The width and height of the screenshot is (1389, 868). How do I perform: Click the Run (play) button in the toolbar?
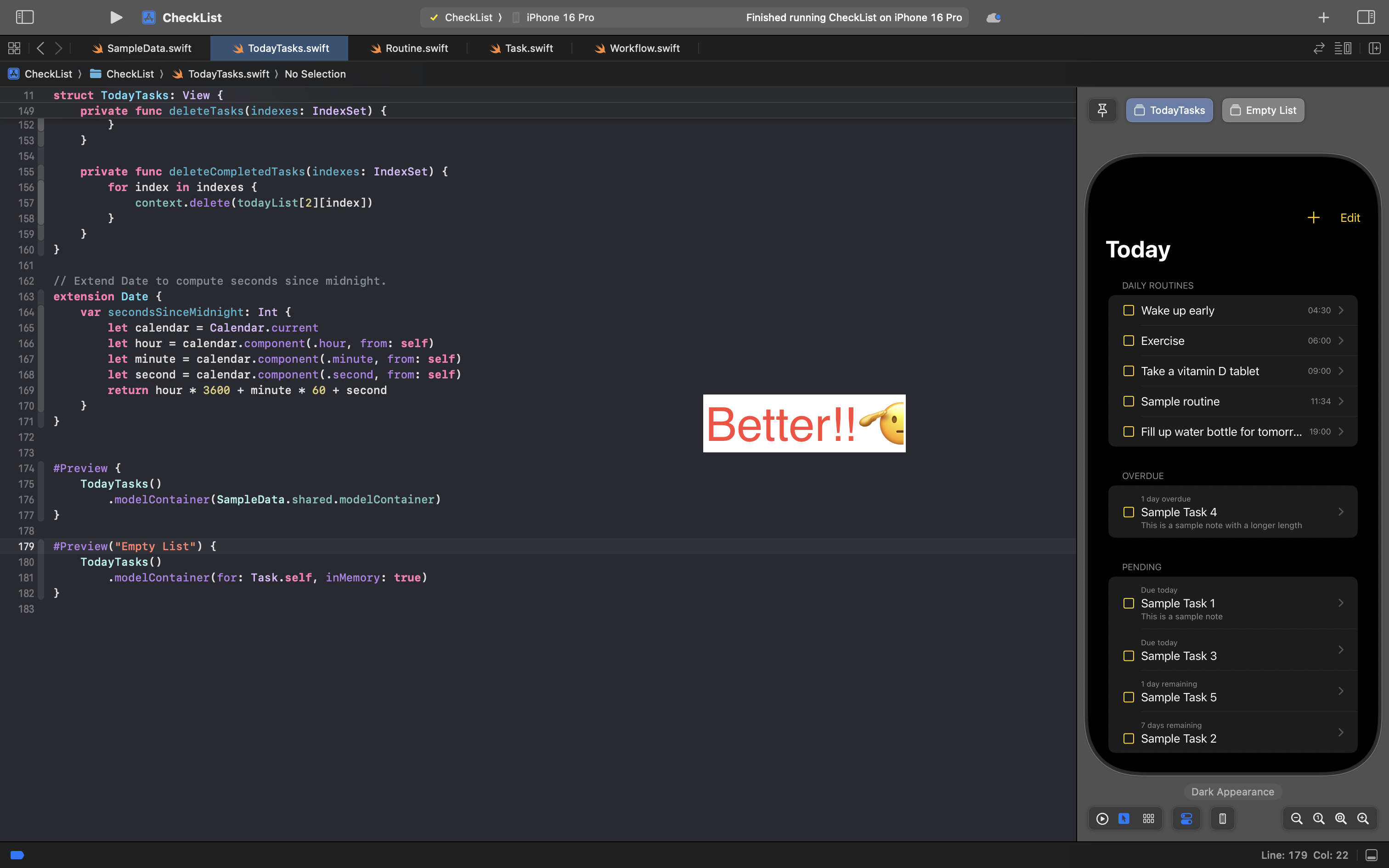(x=116, y=17)
